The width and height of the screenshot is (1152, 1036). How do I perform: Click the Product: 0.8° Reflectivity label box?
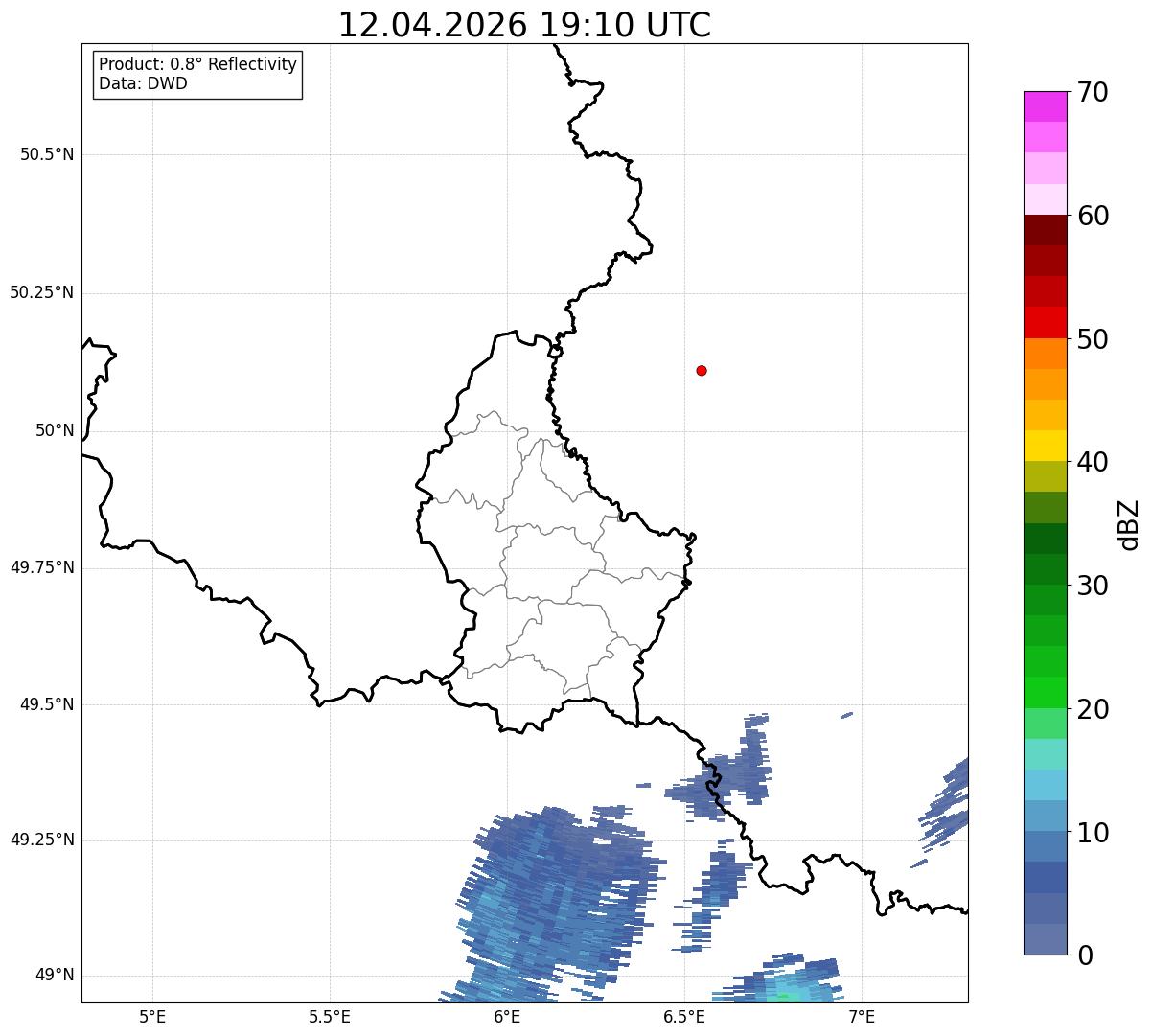[x=198, y=74]
